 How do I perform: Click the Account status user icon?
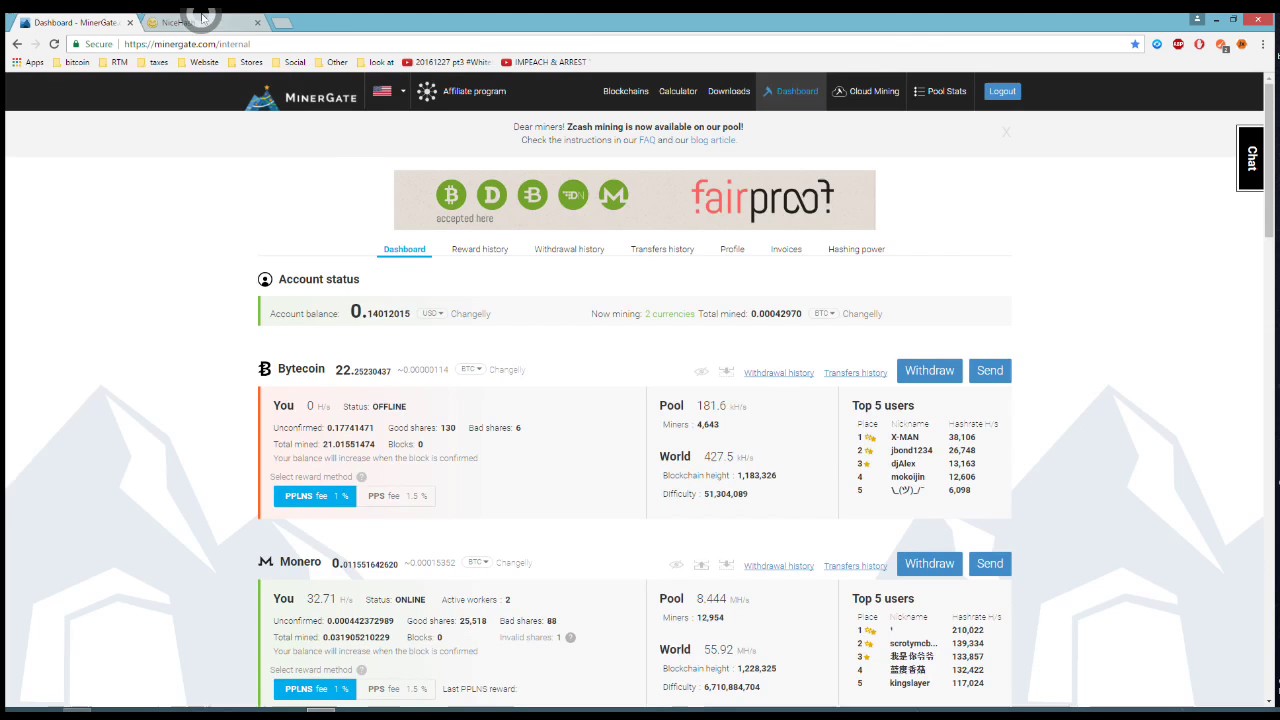(x=265, y=280)
